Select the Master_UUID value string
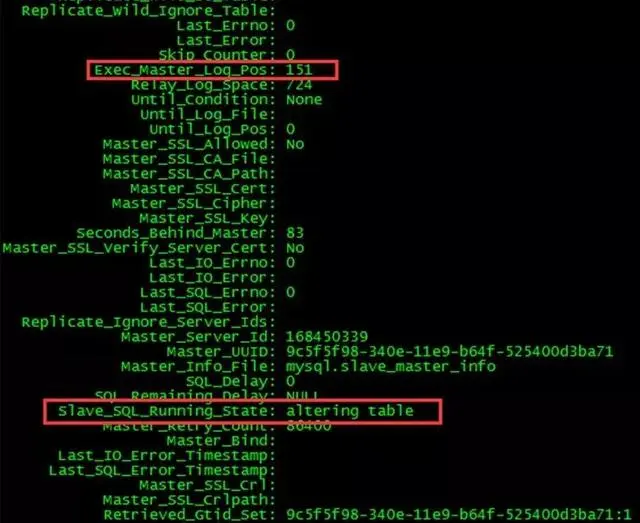The image size is (640, 523). [x=449, y=352]
